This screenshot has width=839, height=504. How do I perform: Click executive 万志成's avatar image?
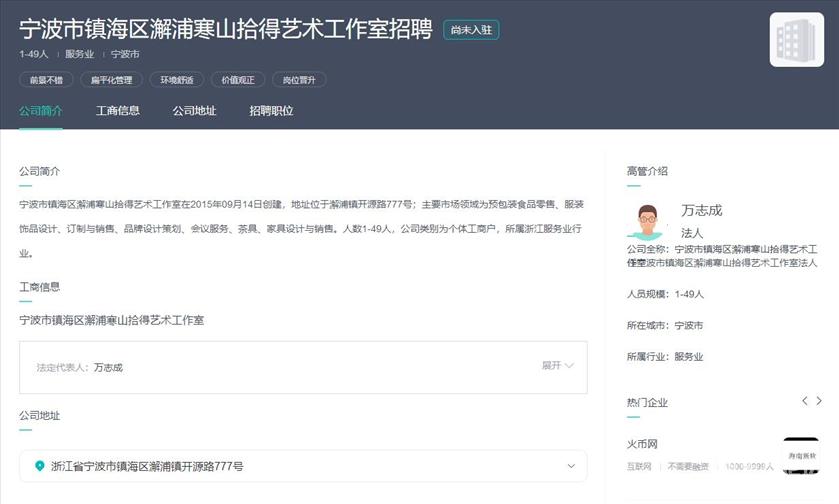click(647, 220)
